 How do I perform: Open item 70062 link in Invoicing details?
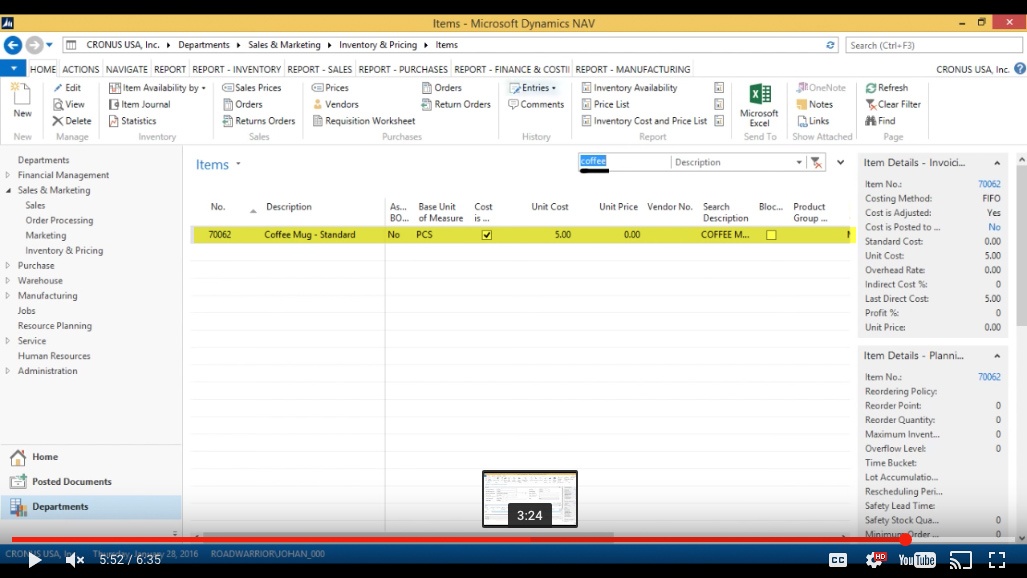pyautogui.click(x=989, y=184)
